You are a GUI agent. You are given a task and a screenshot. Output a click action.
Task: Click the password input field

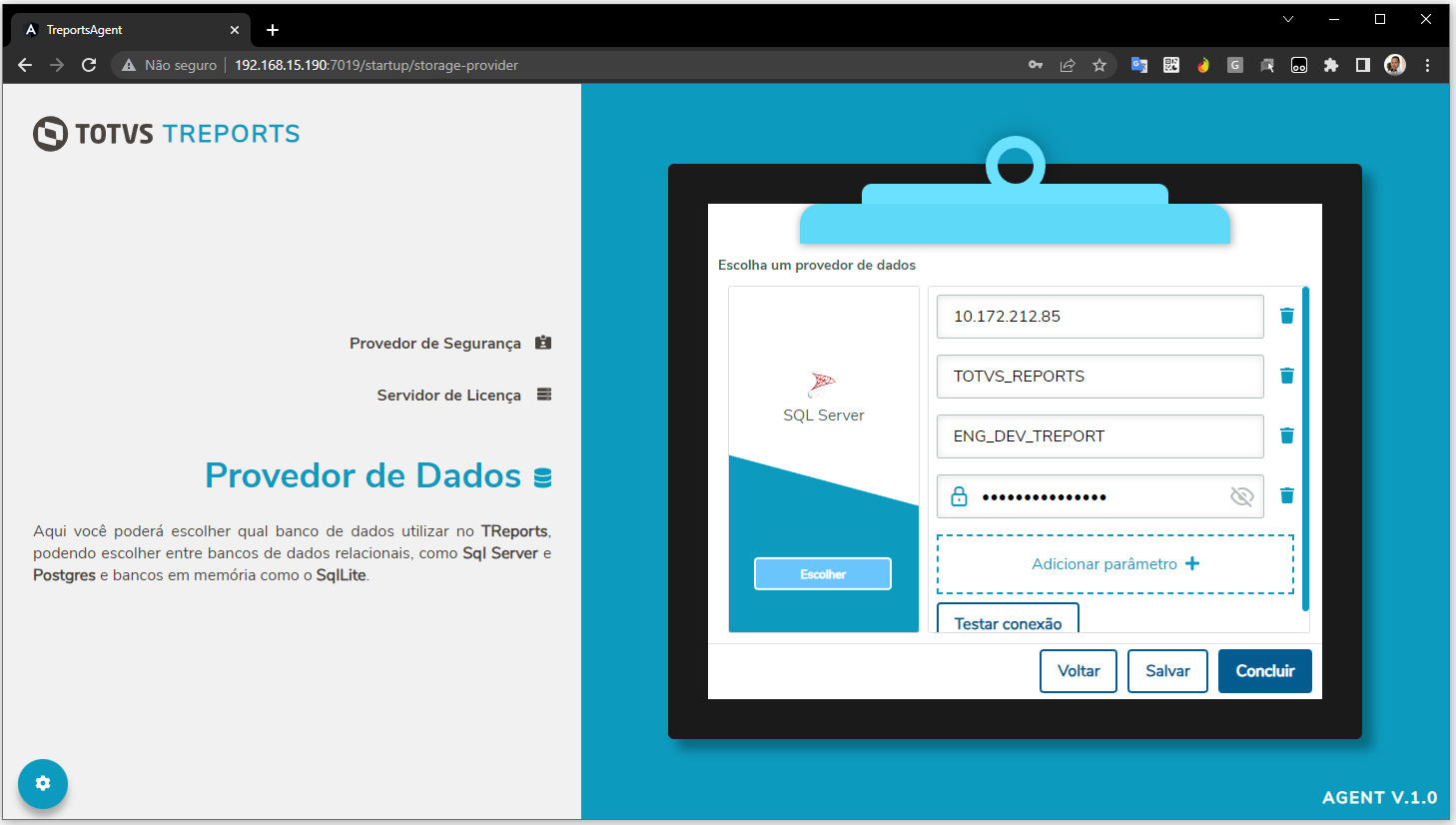coord(1100,496)
